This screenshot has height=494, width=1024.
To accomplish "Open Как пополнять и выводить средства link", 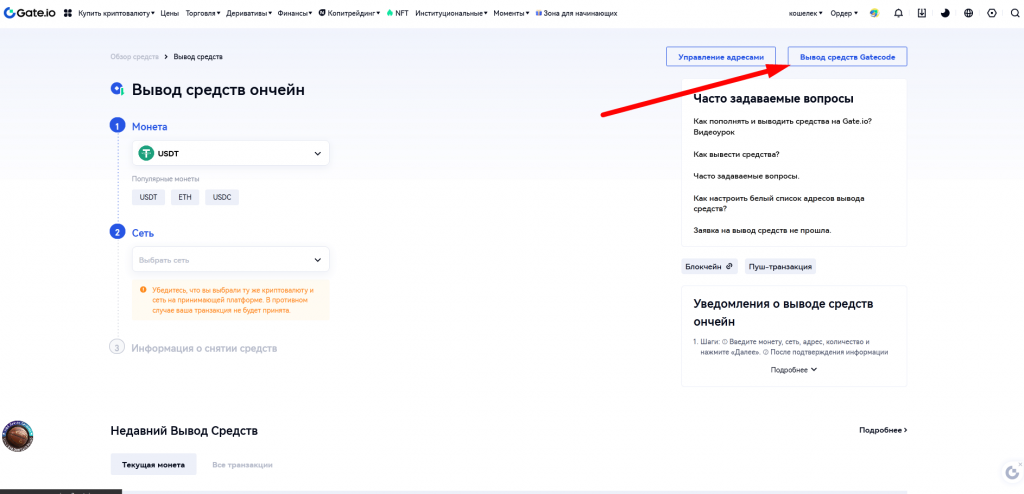I will [782, 127].
